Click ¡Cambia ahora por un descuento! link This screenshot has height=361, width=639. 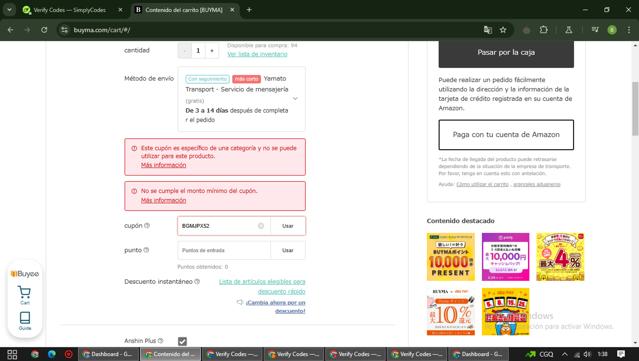[x=275, y=306]
